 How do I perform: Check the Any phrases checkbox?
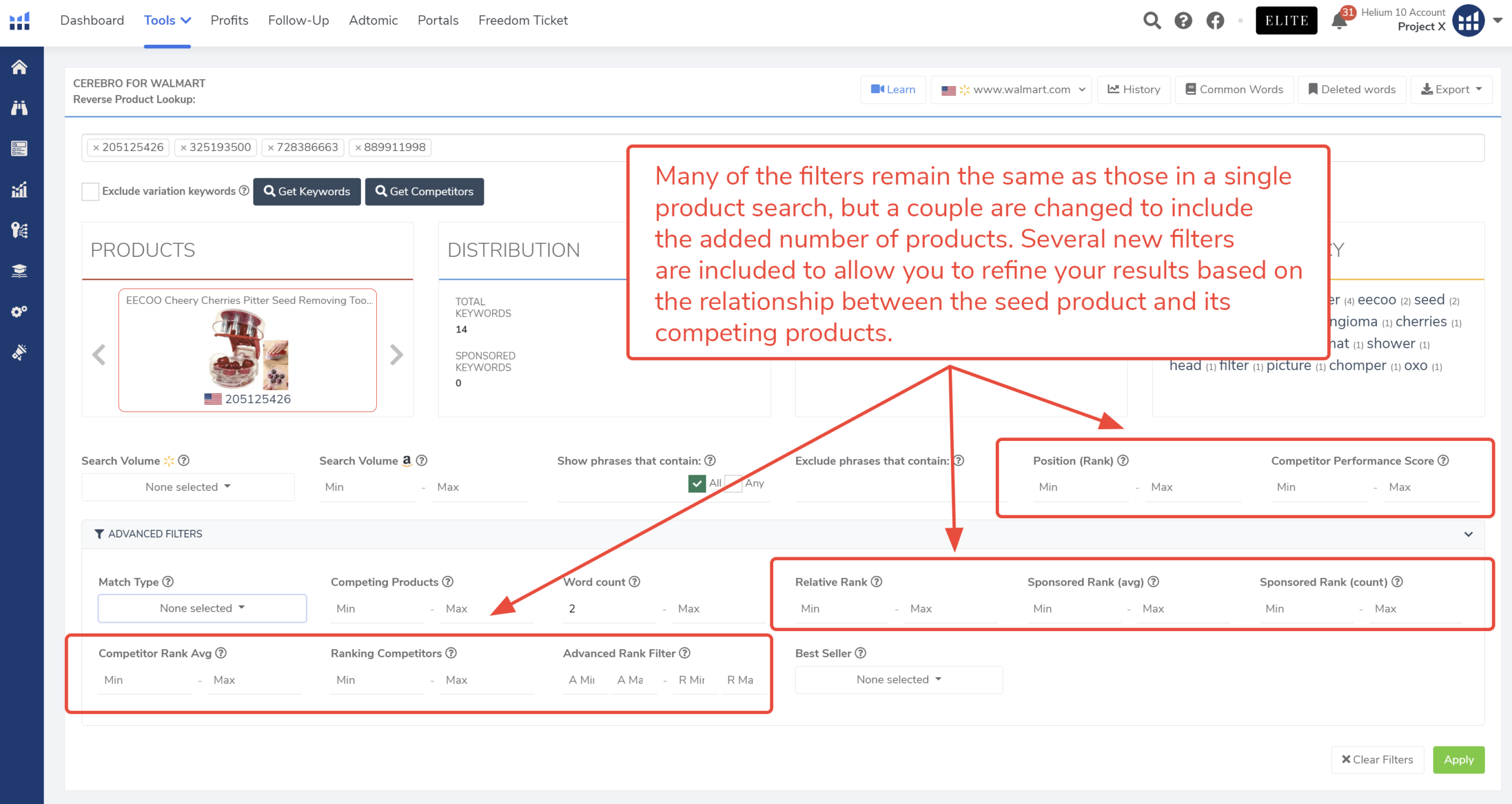[733, 483]
